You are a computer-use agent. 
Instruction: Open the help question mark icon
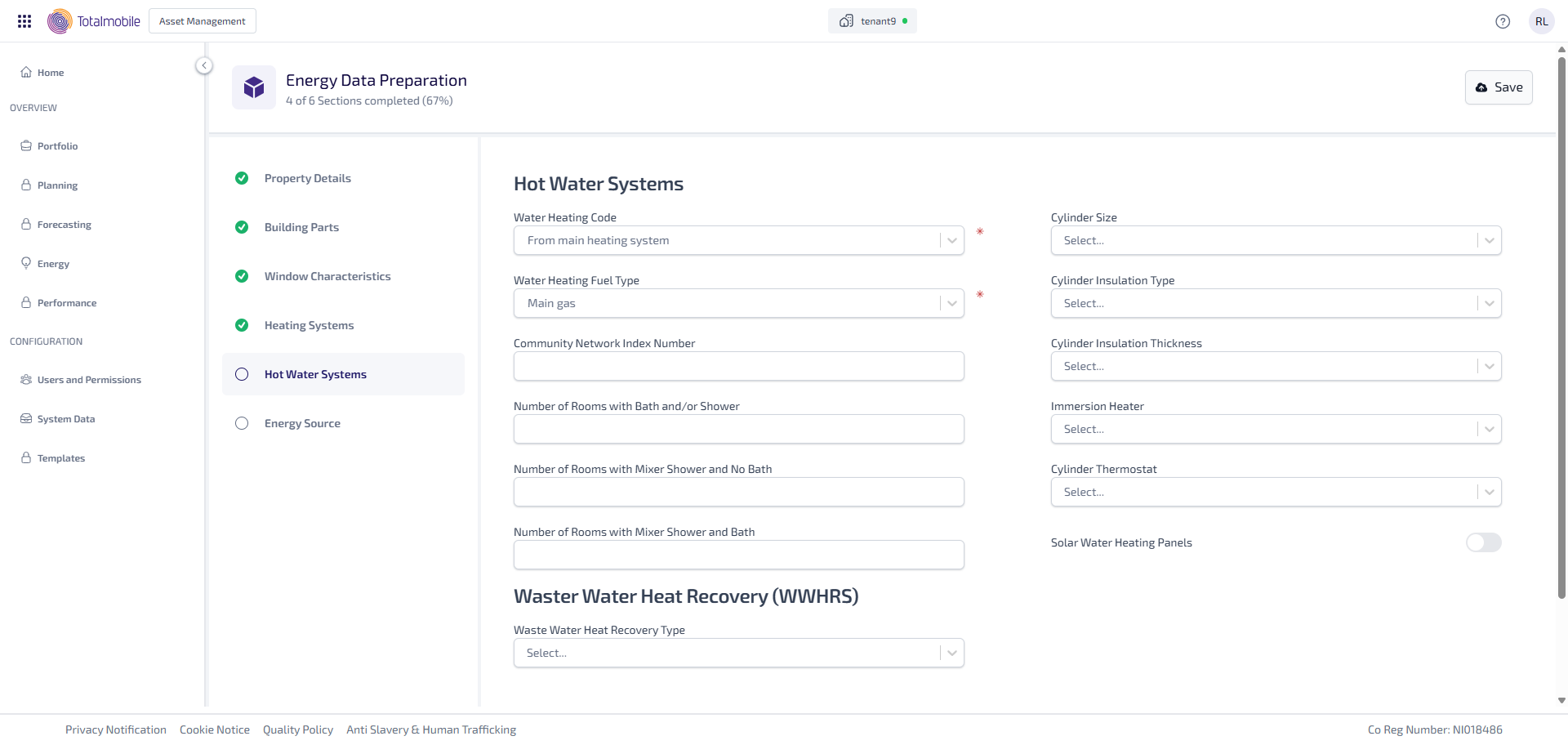[1502, 21]
